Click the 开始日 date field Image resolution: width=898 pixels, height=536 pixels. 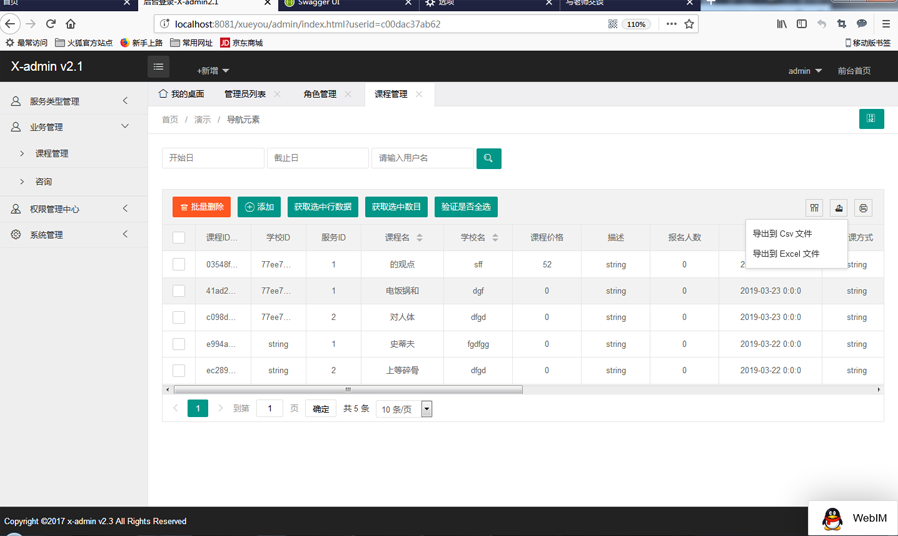213,158
